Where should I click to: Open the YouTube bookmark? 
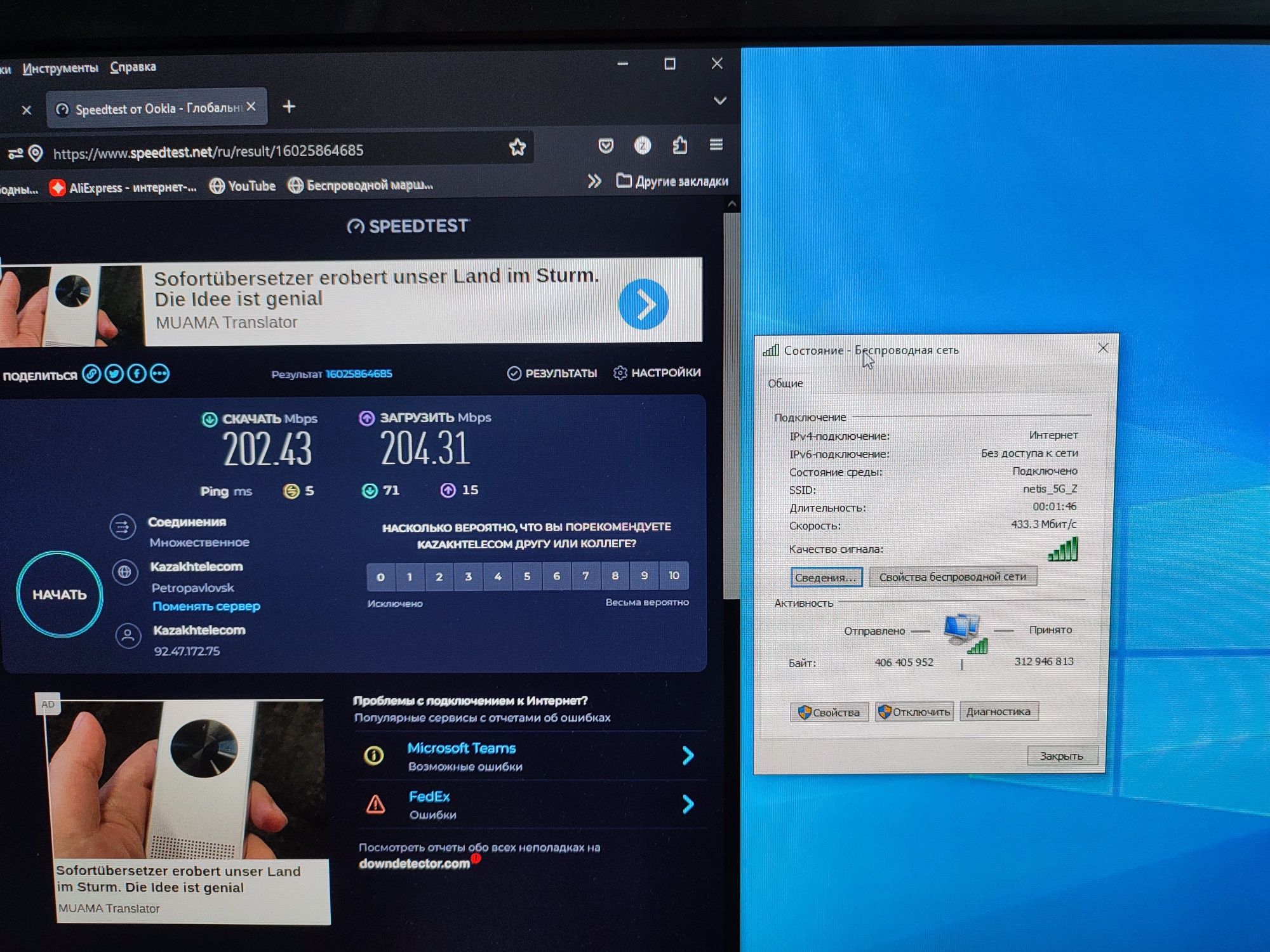coord(243,186)
